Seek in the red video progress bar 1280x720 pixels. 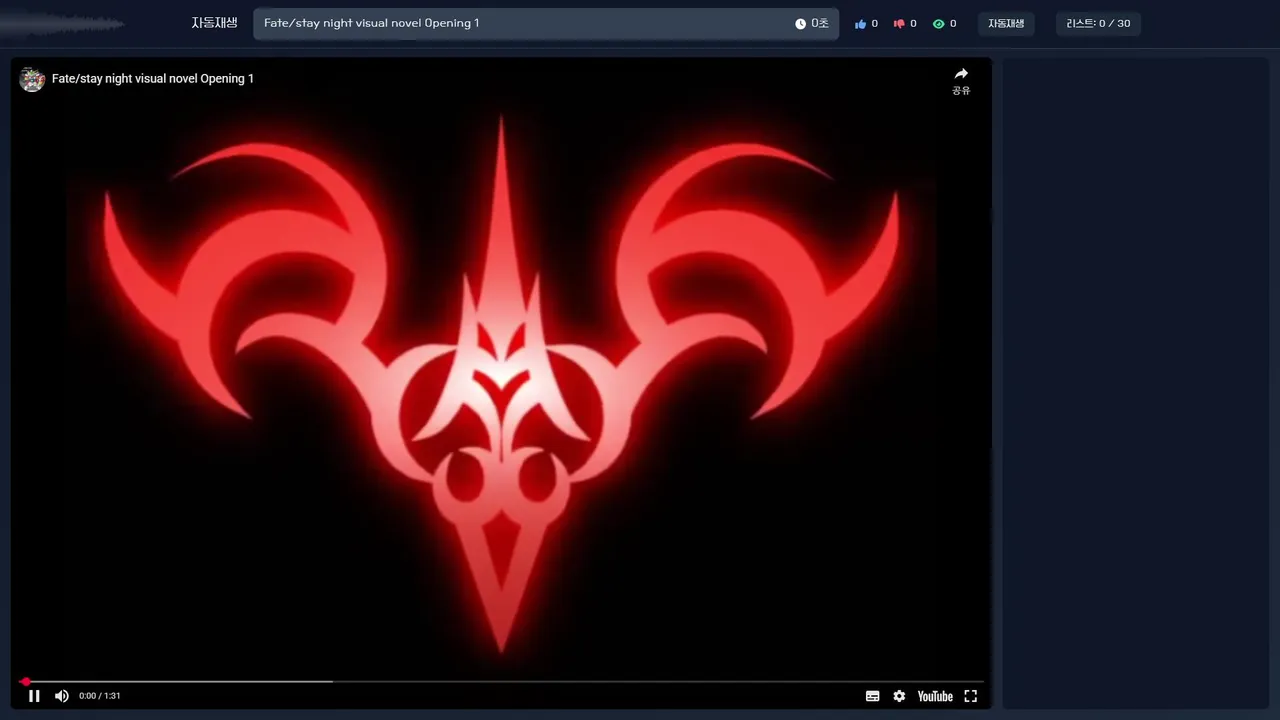tap(502, 682)
